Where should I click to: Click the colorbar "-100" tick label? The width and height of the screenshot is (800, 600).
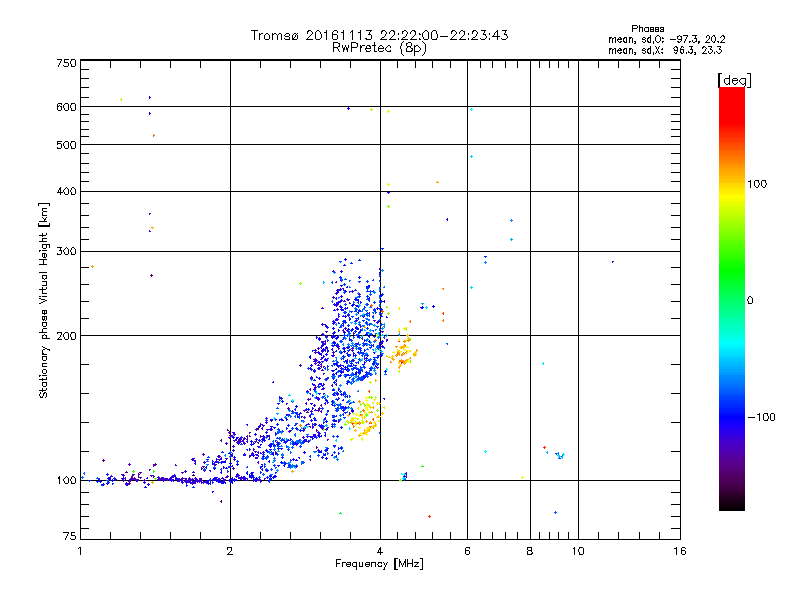pos(761,417)
